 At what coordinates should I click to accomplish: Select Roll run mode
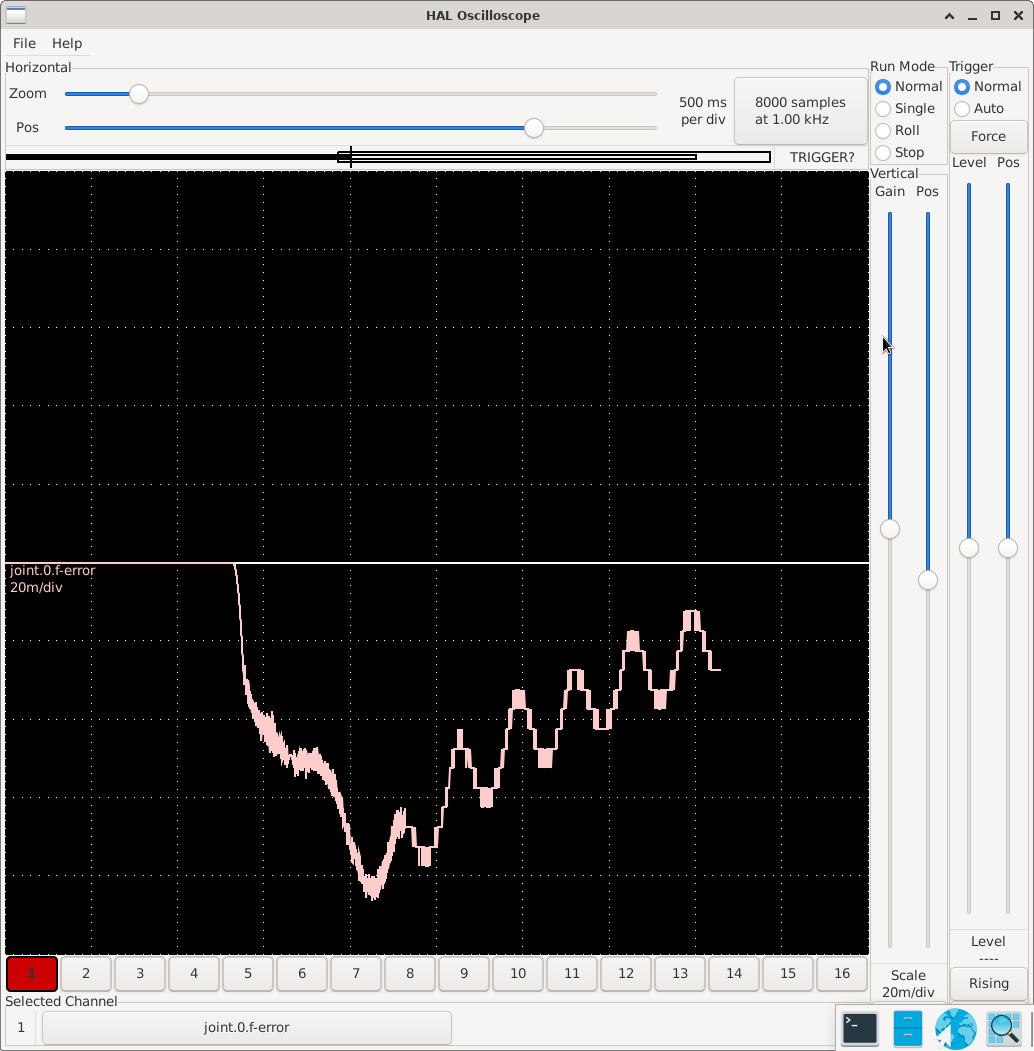pos(897,131)
